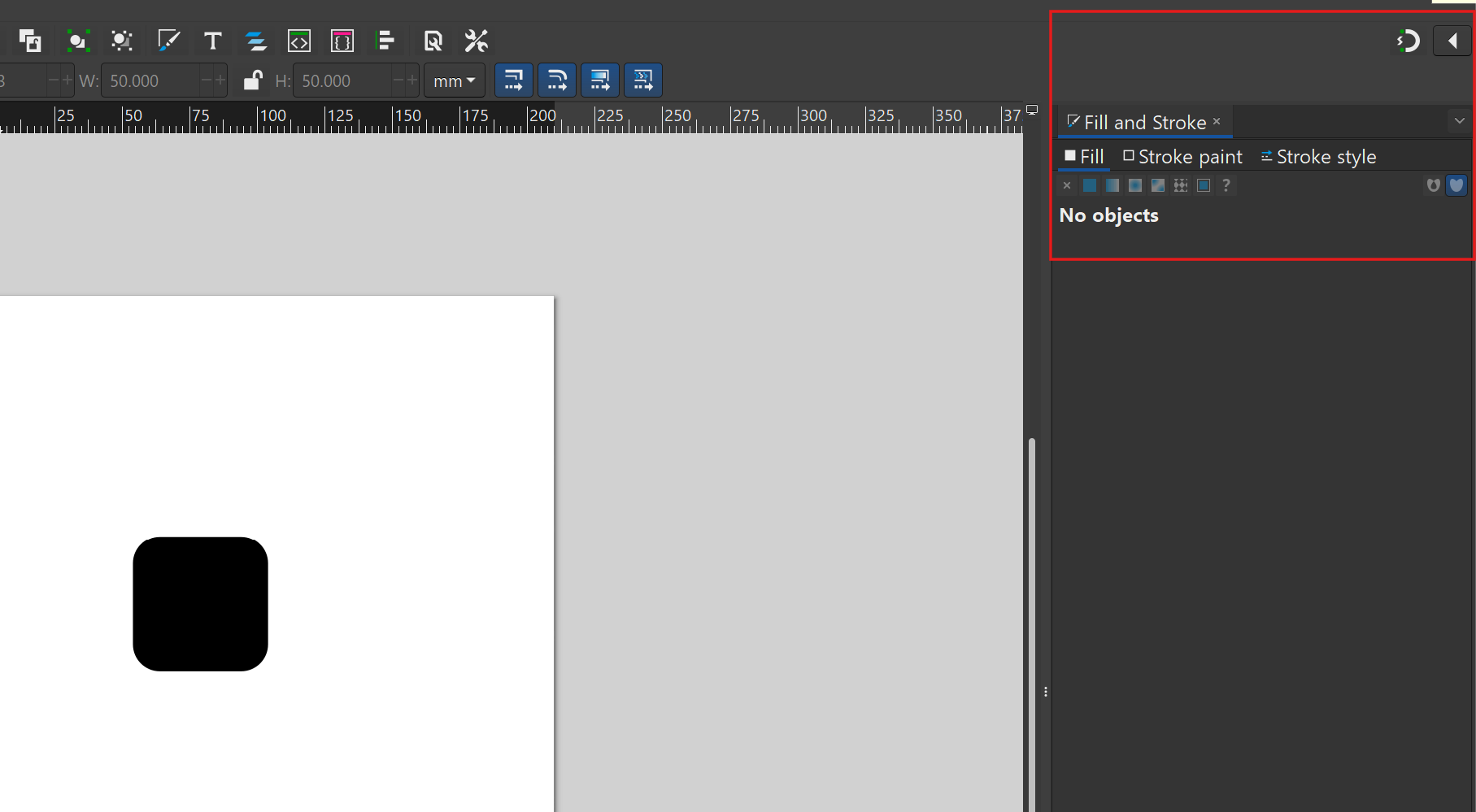Click the Group objects icon with green corners
Viewport: 1476px width, 812px height.
pos(77,41)
